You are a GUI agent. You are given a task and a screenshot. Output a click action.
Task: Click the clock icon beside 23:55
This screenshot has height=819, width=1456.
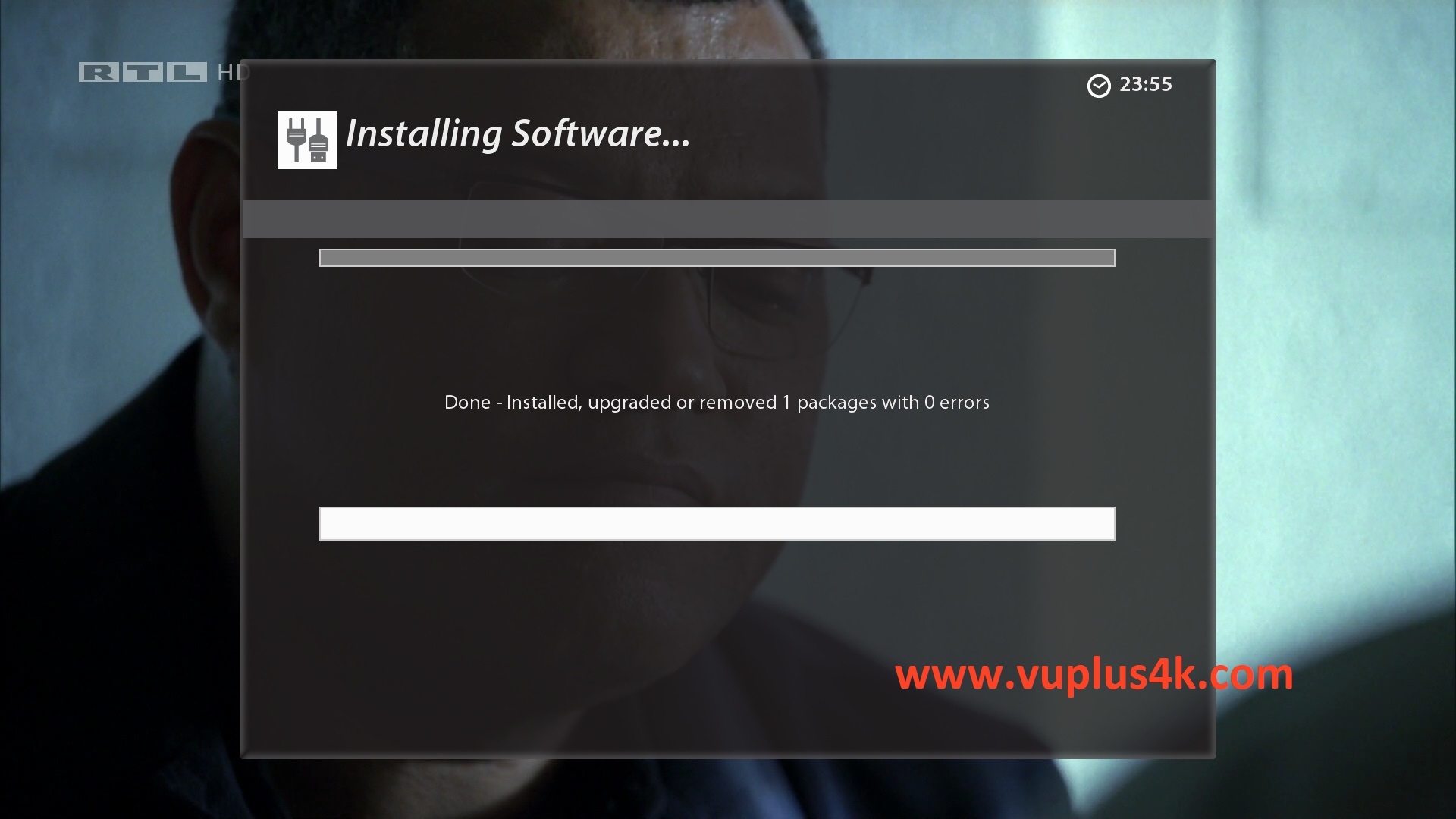coord(1099,86)
